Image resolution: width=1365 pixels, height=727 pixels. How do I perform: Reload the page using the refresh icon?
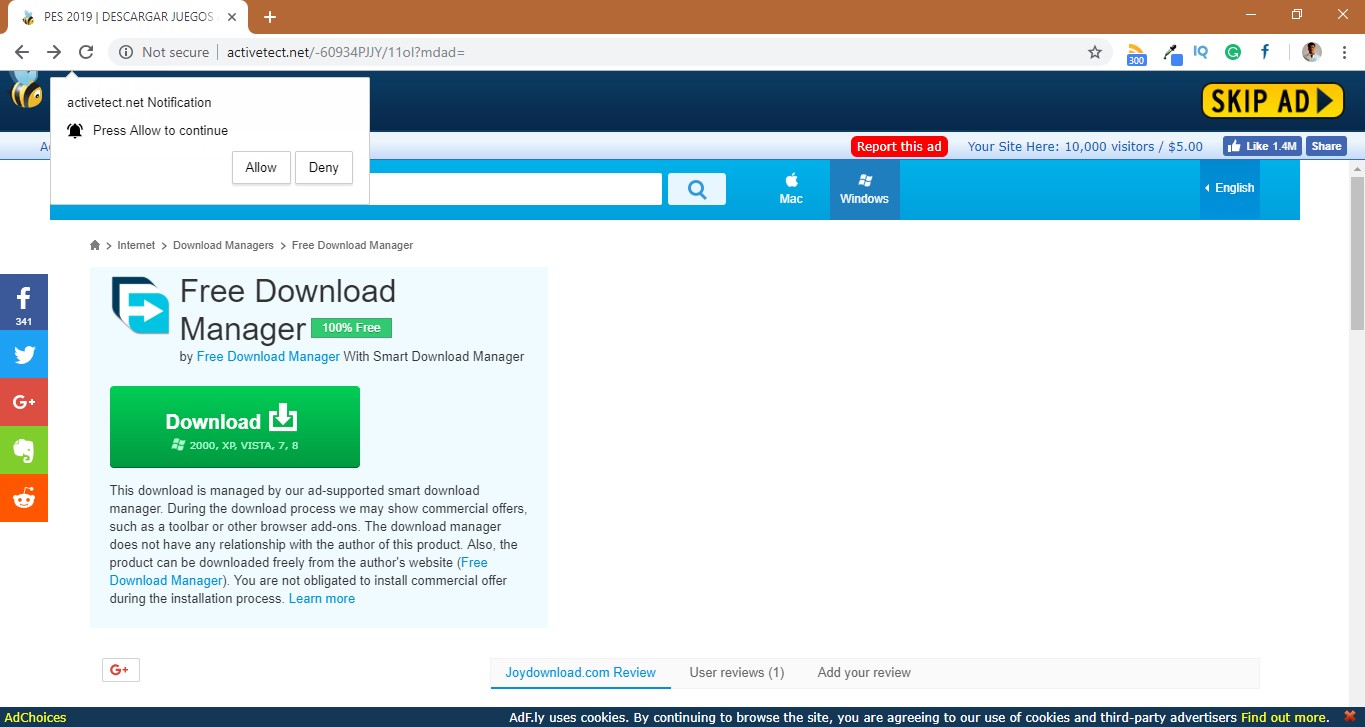tap(86, 51)
